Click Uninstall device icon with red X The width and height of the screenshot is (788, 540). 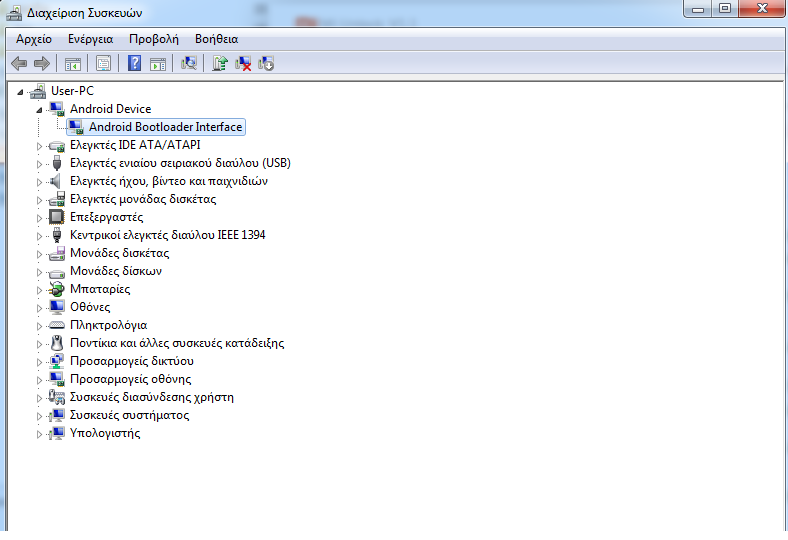tap(243, 63)
